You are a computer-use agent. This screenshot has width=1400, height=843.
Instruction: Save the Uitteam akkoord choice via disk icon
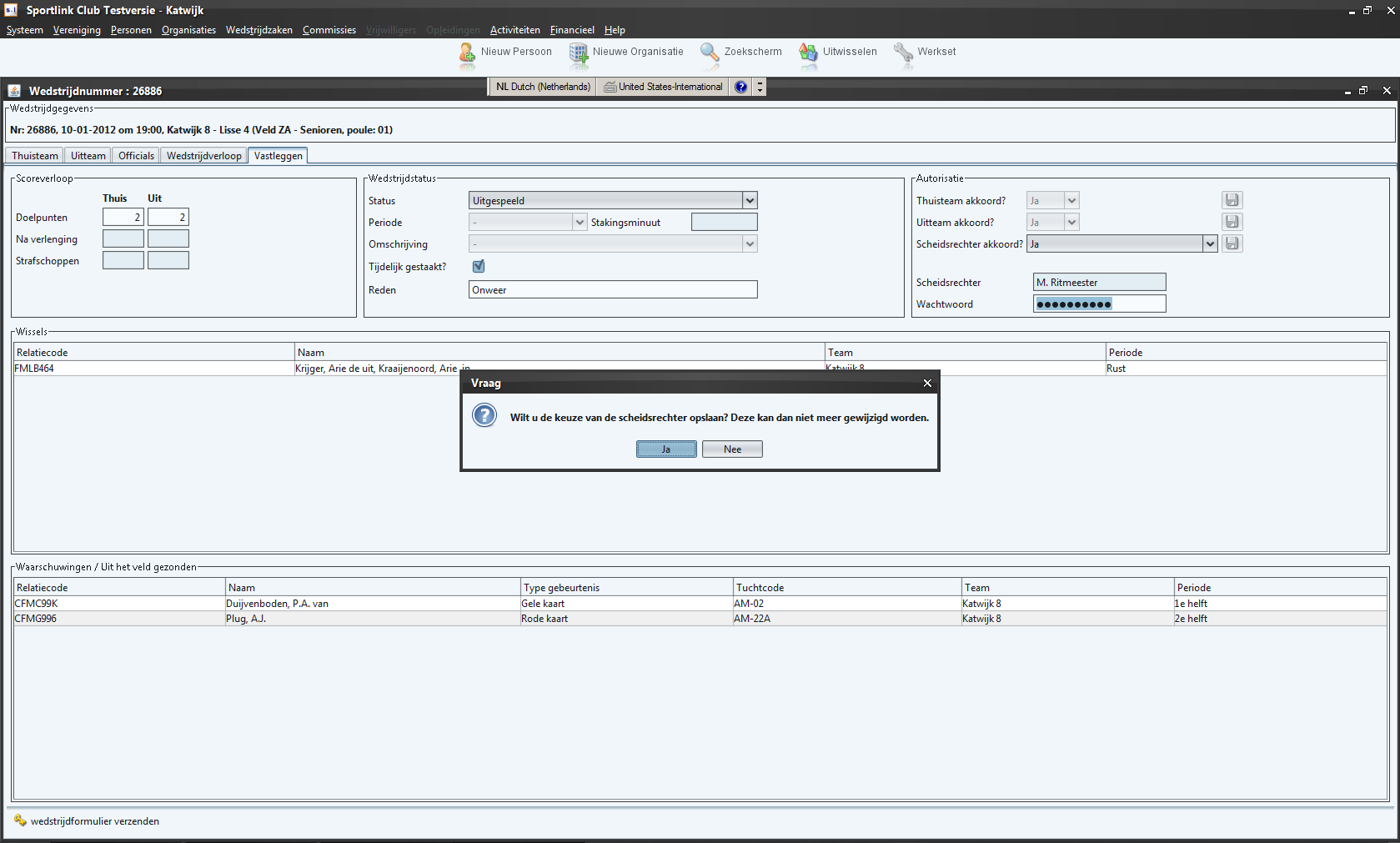tap(1232, 222)
